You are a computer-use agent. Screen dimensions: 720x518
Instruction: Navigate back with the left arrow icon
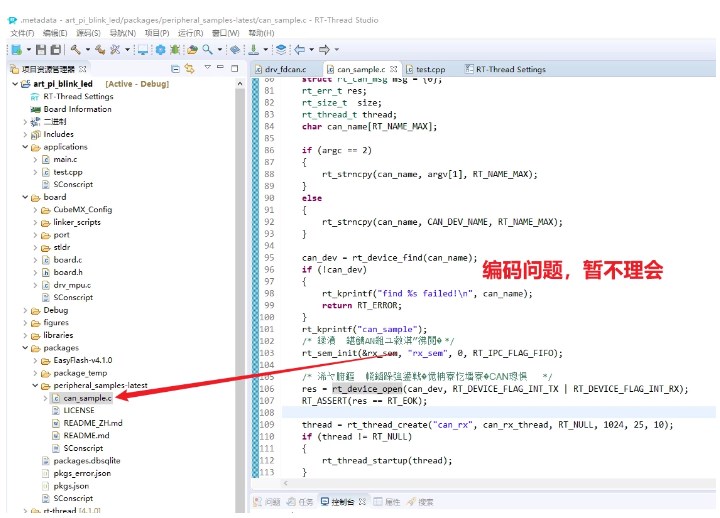pyautogui.click(x=300, y=50)
